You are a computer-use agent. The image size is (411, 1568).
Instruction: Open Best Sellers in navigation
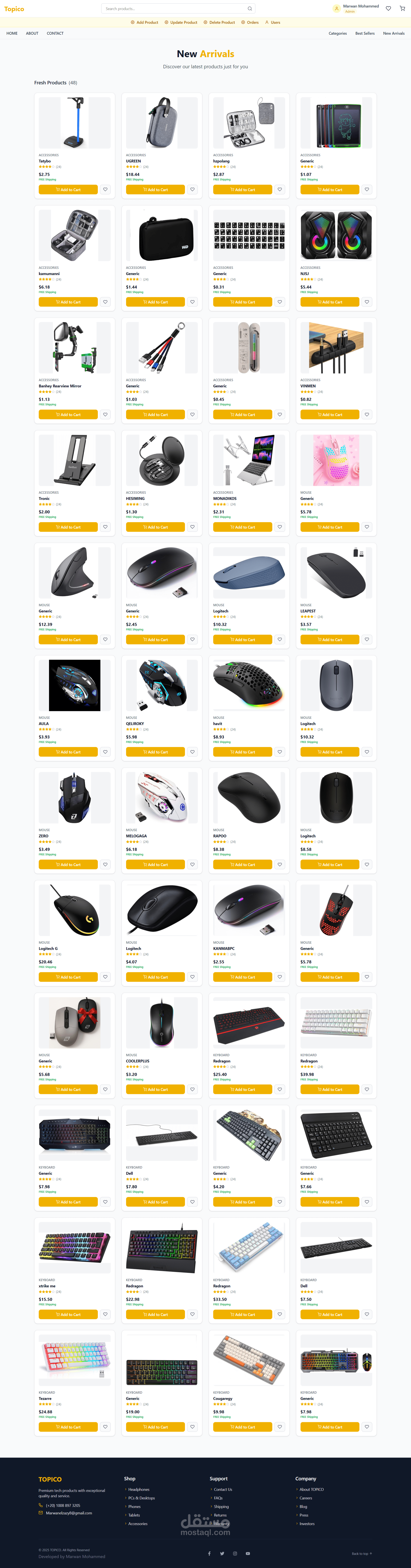point(365,33)
